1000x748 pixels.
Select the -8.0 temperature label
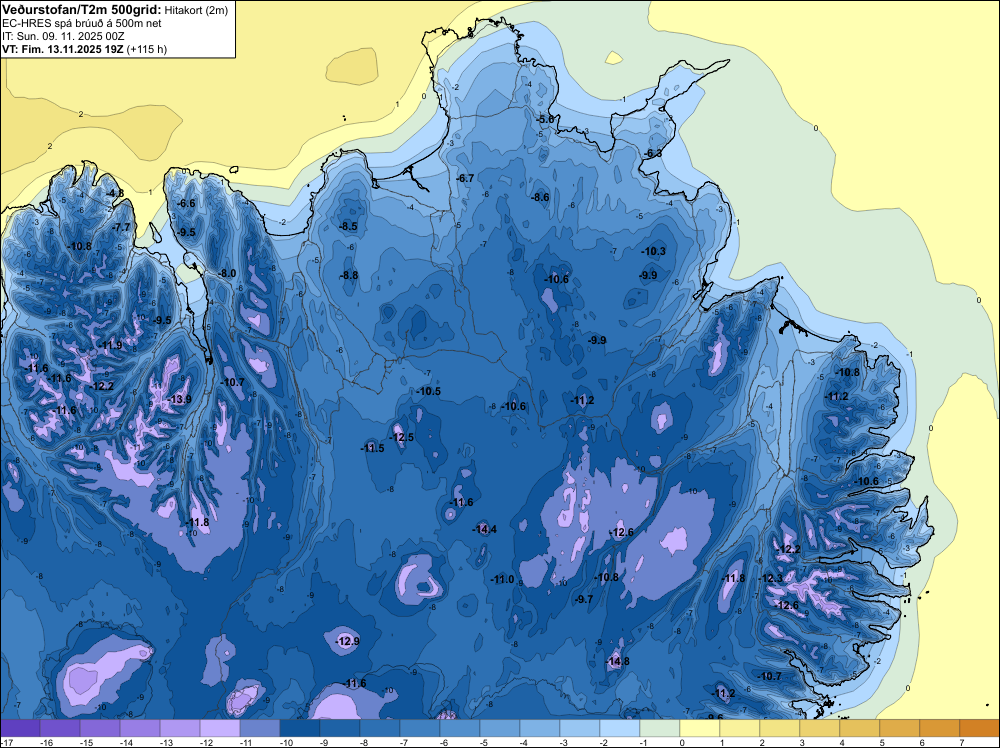tap(227, 273)
